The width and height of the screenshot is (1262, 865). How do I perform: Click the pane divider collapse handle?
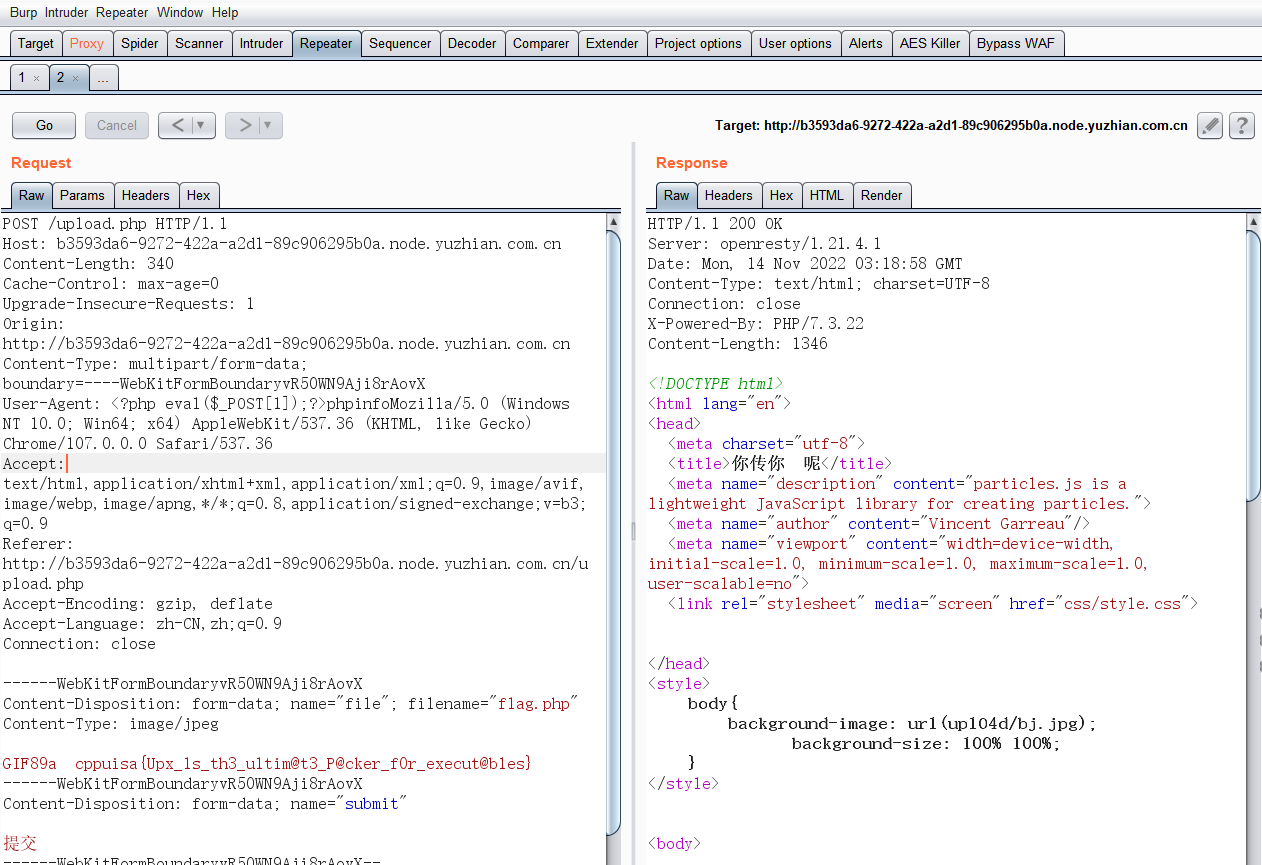tap(632, 532)
